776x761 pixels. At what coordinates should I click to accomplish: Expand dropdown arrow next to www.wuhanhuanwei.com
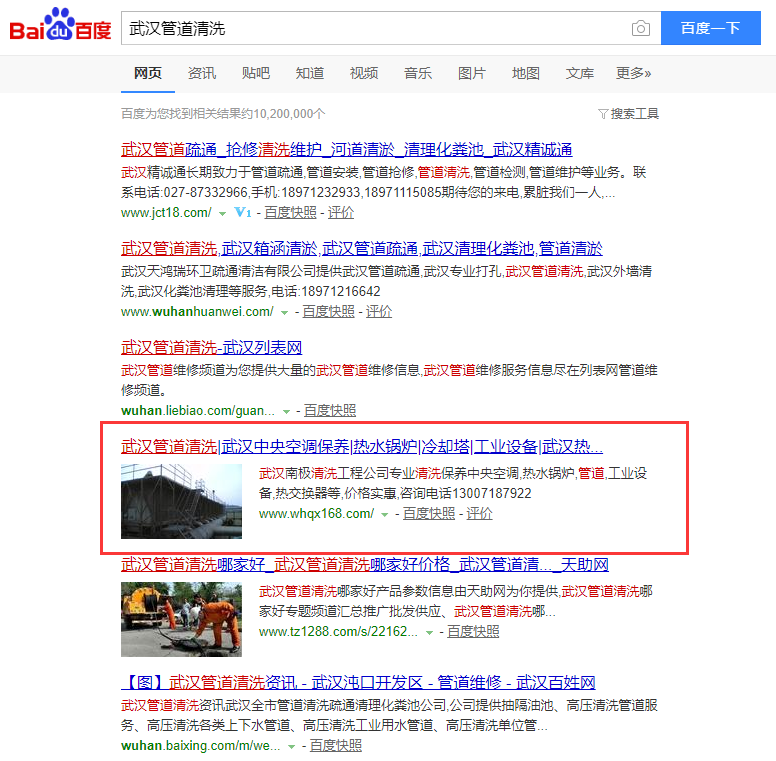[285, 313]
